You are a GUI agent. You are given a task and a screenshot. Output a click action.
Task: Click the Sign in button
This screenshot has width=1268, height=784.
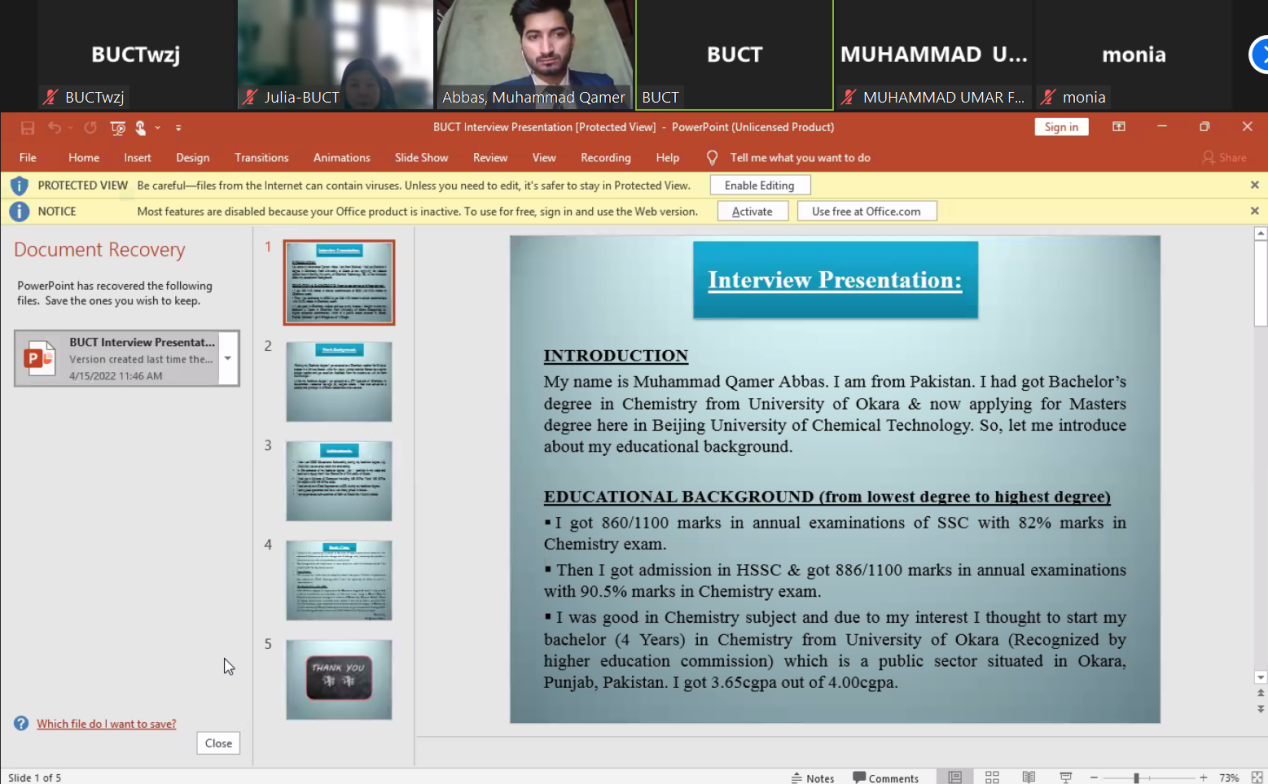[1061, 127]
